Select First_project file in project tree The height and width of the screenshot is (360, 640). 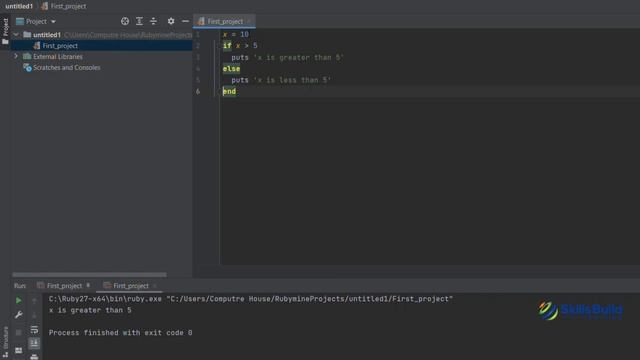[60, 46]
